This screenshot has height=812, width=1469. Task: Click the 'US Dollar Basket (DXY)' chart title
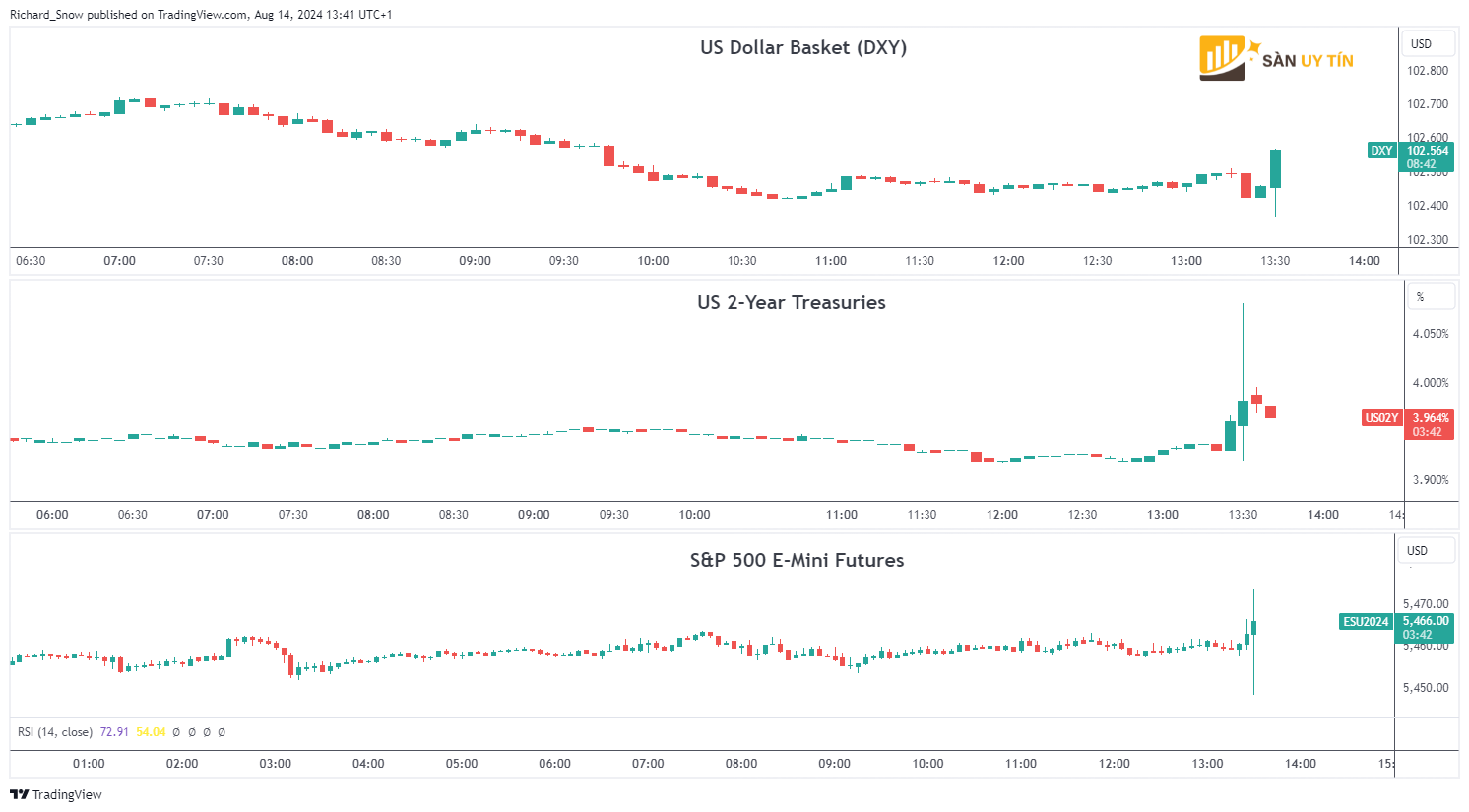(x=803, y=48)
